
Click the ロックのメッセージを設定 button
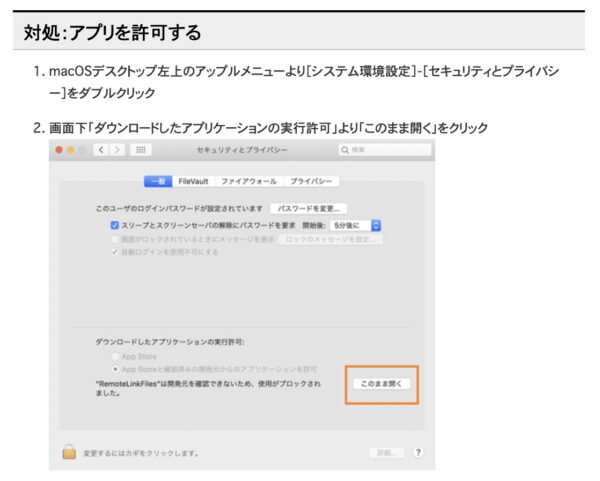pos(330,240)
